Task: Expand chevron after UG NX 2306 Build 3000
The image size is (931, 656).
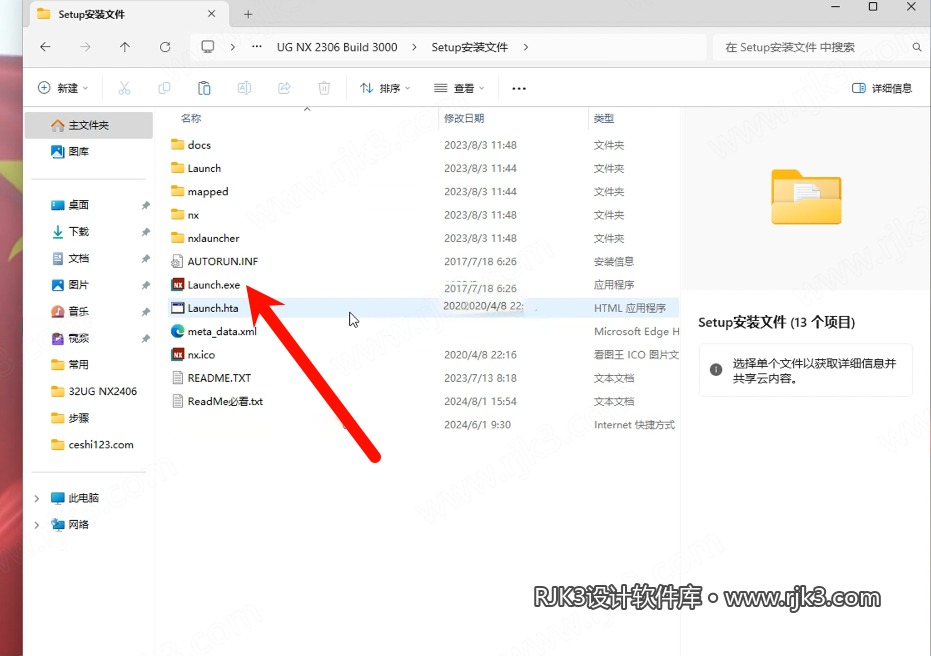Action: (414, 47)
